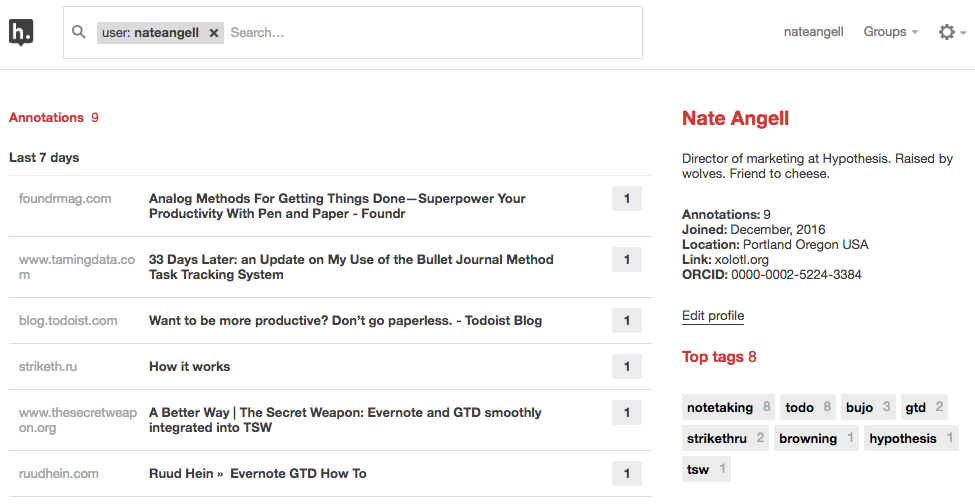Click the xolotl.org link value

click(x=741, y=260)
